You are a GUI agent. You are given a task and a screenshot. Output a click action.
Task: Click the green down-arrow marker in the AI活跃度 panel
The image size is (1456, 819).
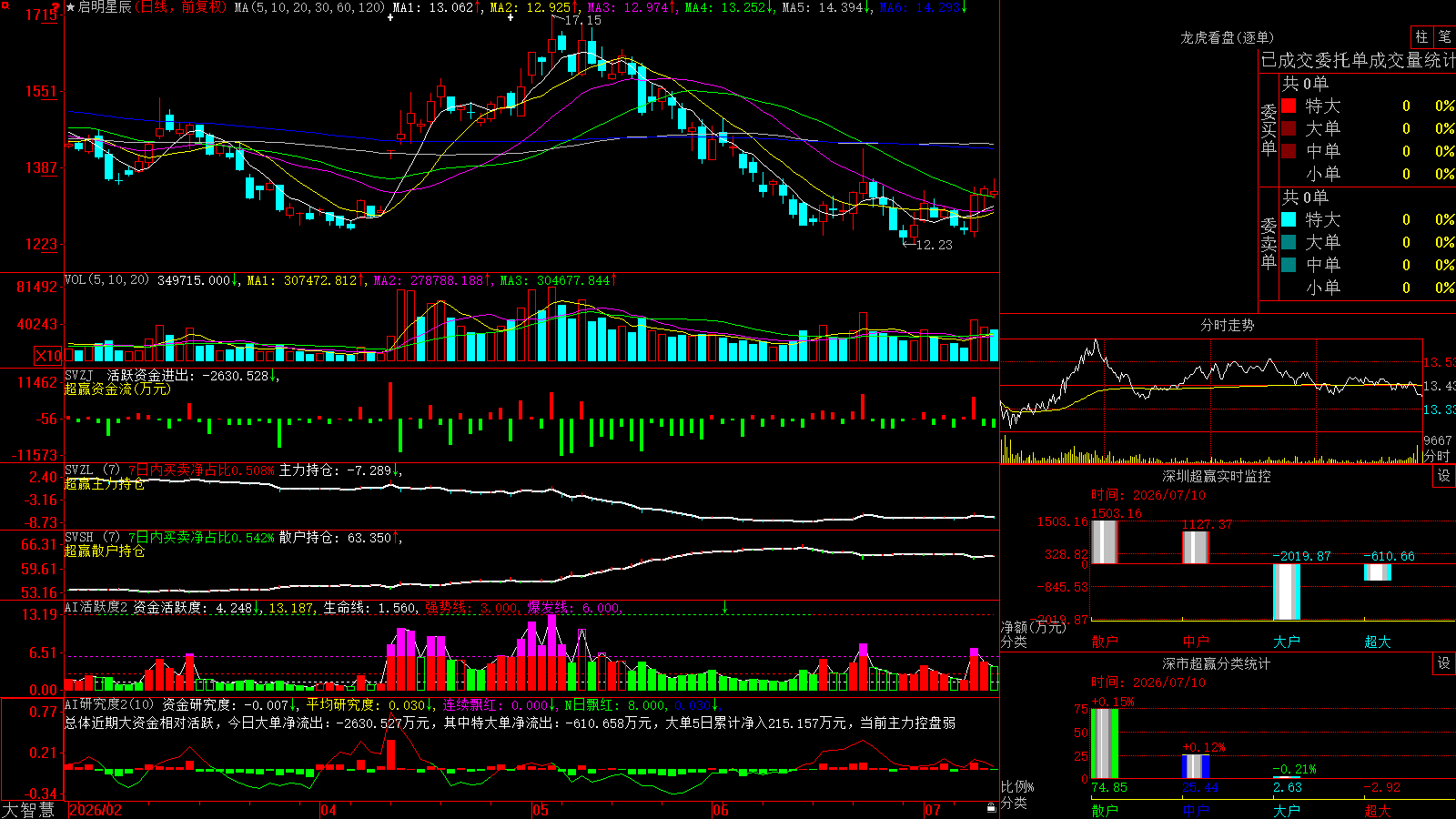click(725, 607)
